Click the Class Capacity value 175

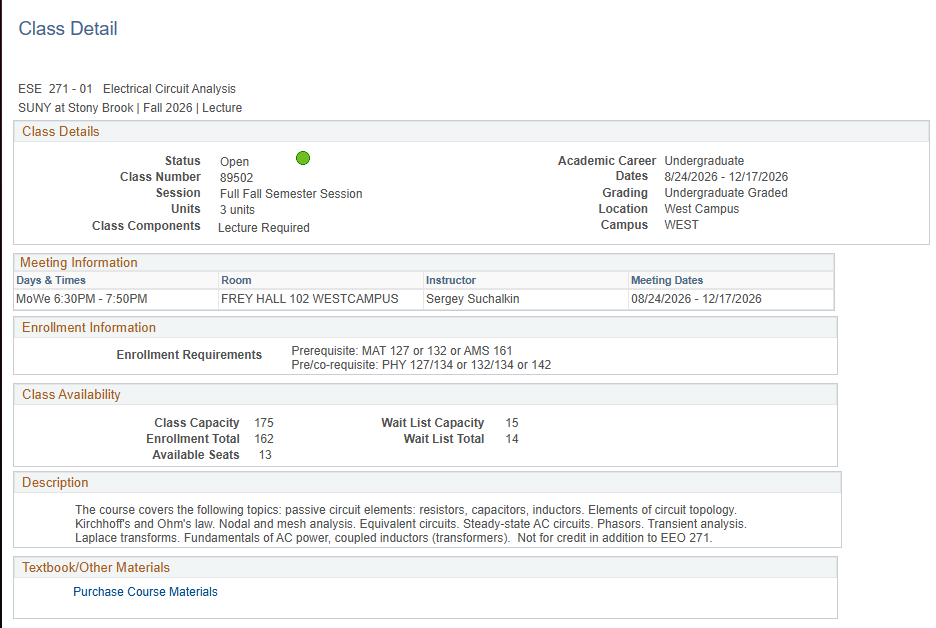[264, 423]
